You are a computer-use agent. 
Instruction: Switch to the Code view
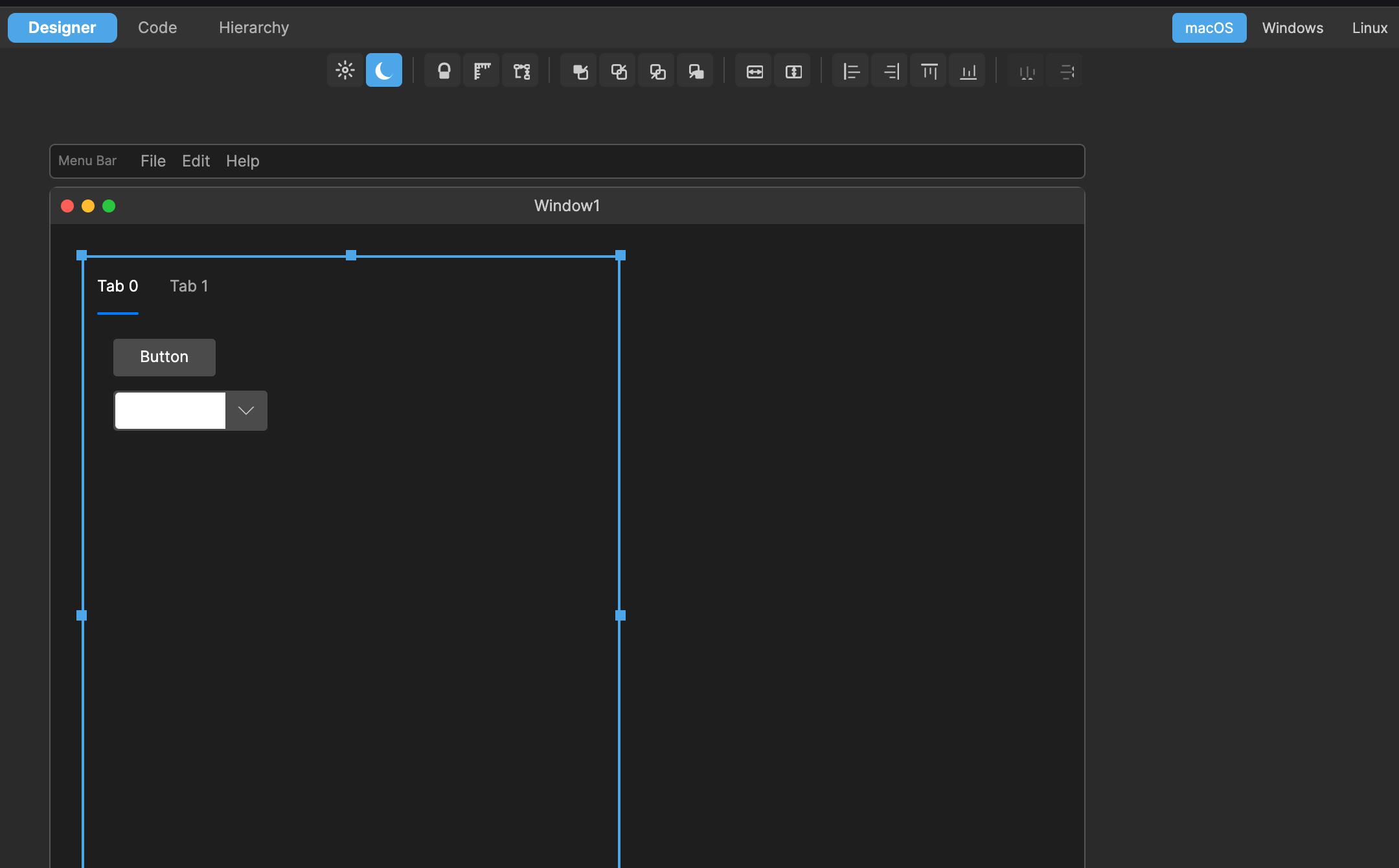click(157, 28)
